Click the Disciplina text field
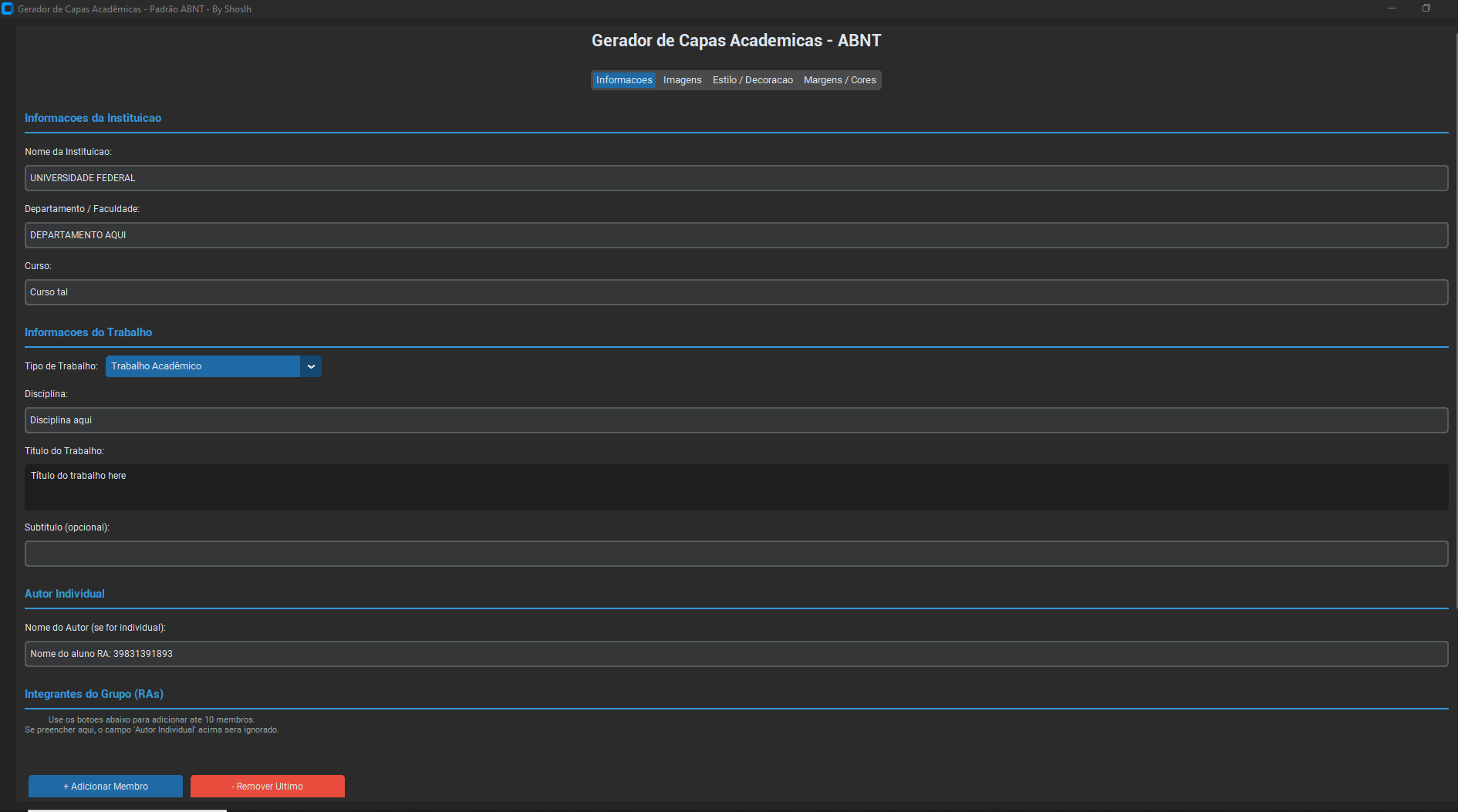 coord(736,420)
